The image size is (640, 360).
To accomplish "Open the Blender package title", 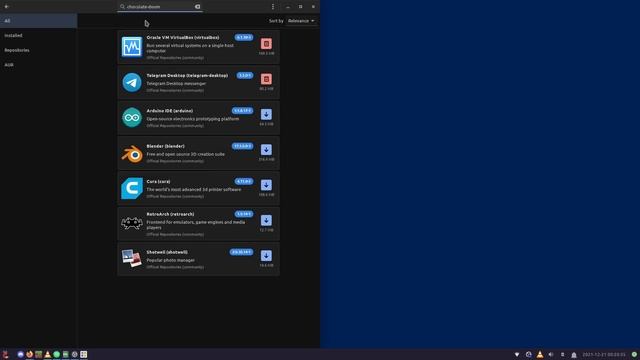I will (165, 146).
